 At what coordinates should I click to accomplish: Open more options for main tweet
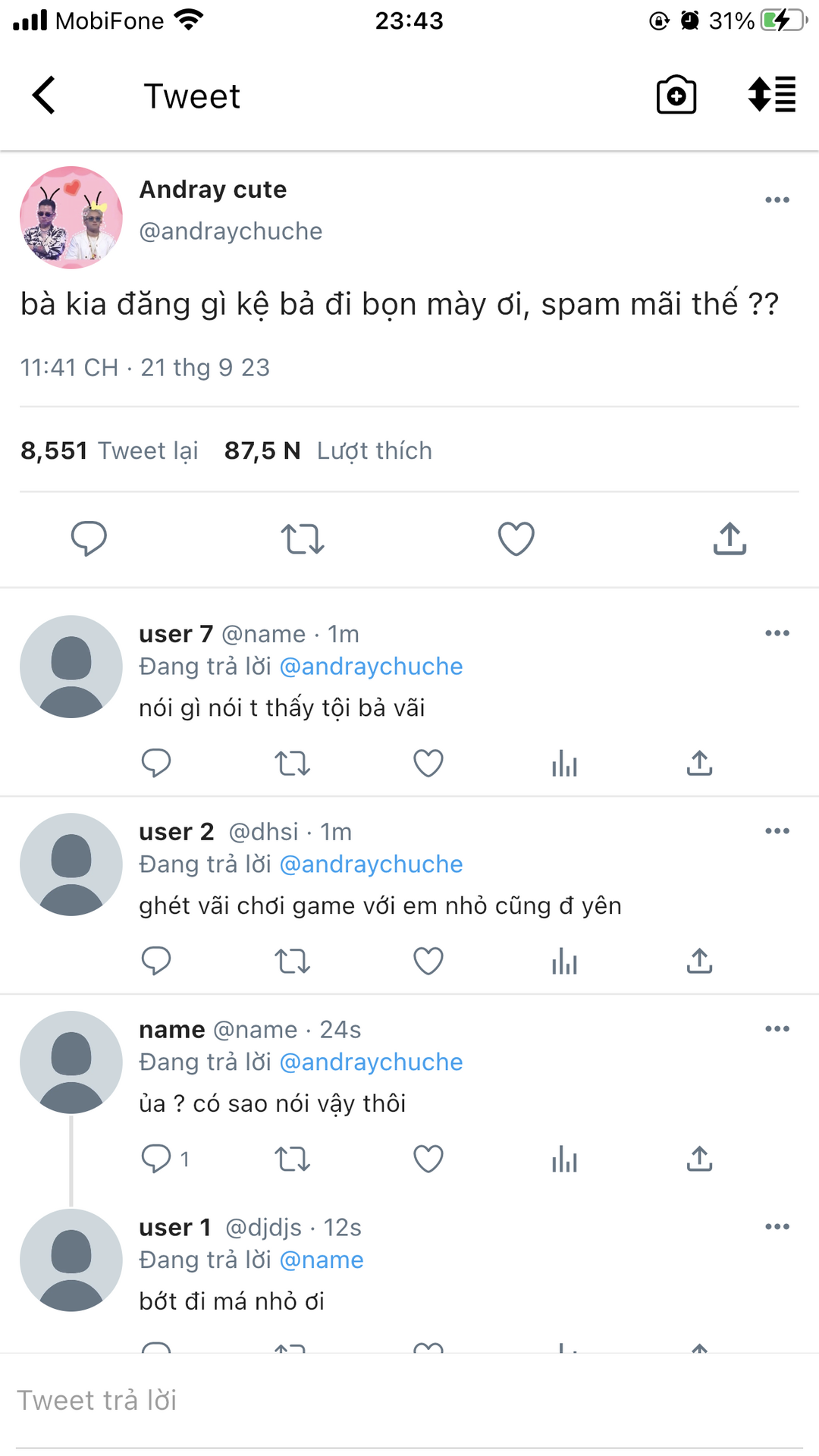point(777,200)
